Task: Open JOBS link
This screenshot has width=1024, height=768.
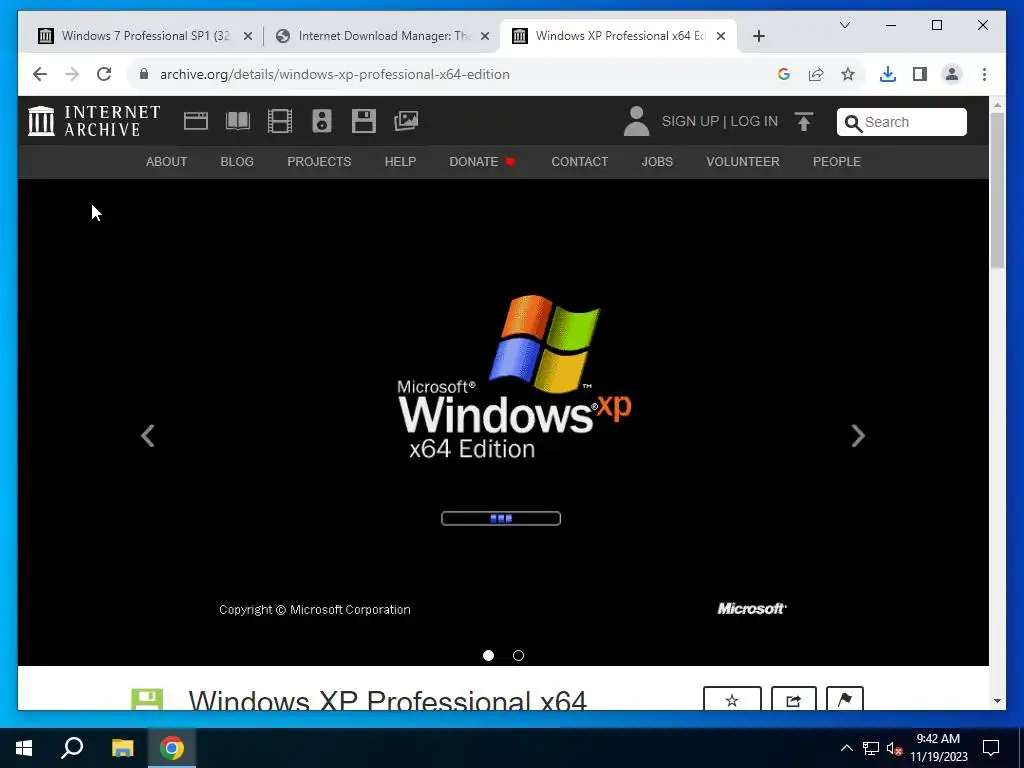Action: click(x=657, y=162)
